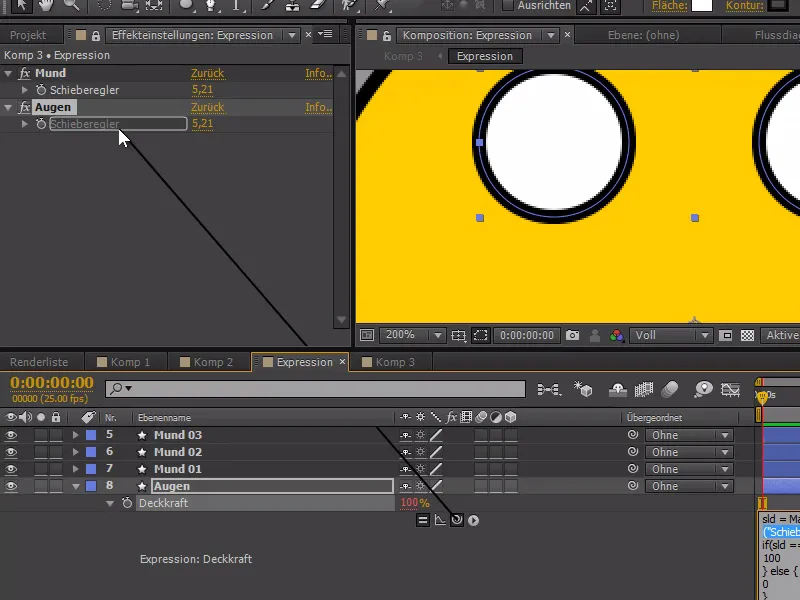Open the Übergeordnet dropdown for the Augen layer
Screen dimensions: 800x600
pyautogui.click(x=692, y=486)
